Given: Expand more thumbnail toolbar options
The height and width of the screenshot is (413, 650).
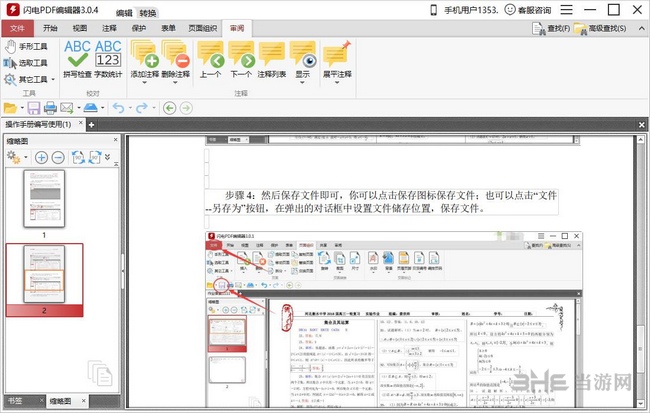Looking at the screenshot, I should point(108,157).
